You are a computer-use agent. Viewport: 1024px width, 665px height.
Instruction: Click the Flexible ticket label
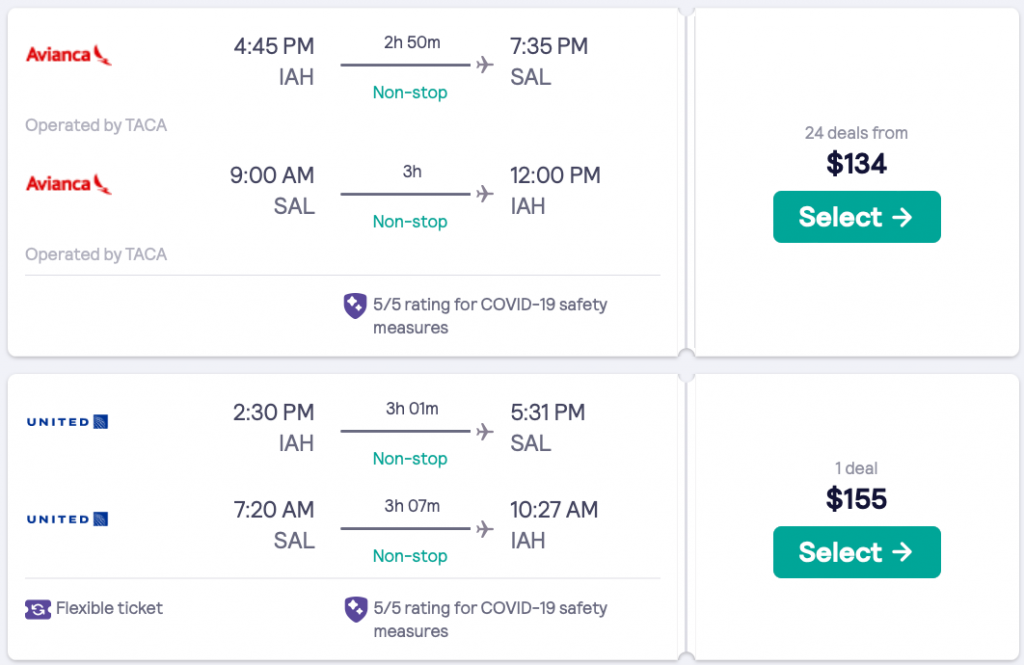(x=109, y=608)
